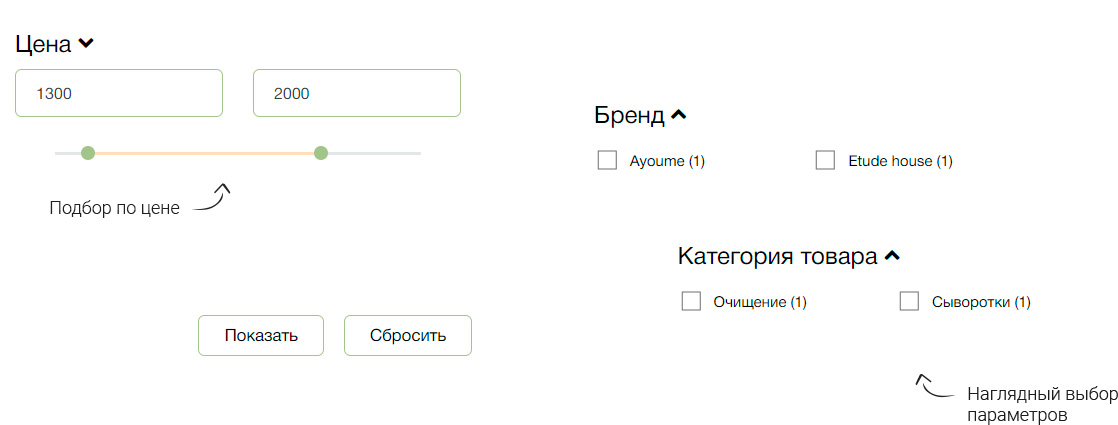Click the chevron icon next to Бренд
Viewport: 1118px width, 425px height.
[x=678, y=115]
